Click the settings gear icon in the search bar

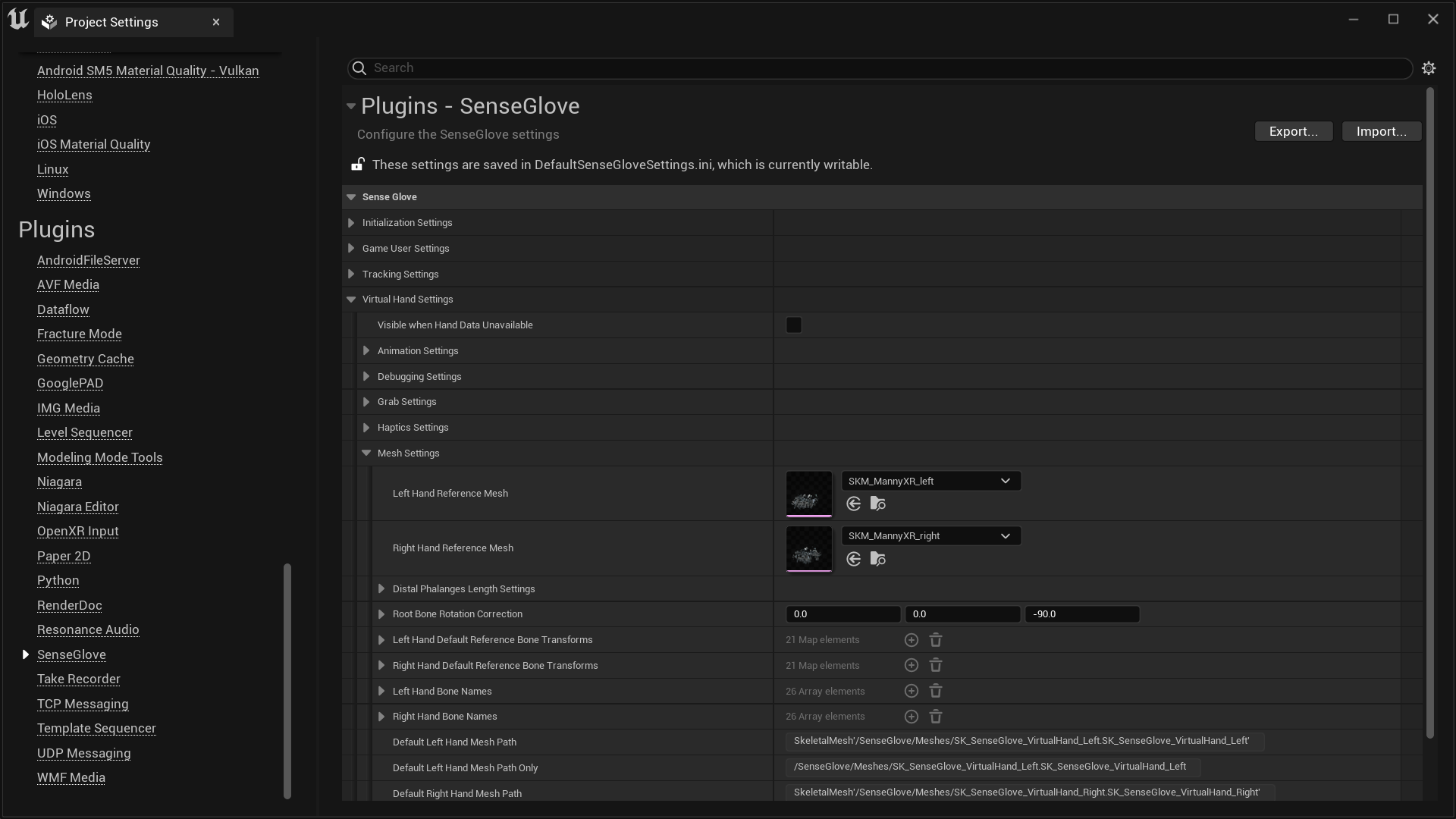1429,68
